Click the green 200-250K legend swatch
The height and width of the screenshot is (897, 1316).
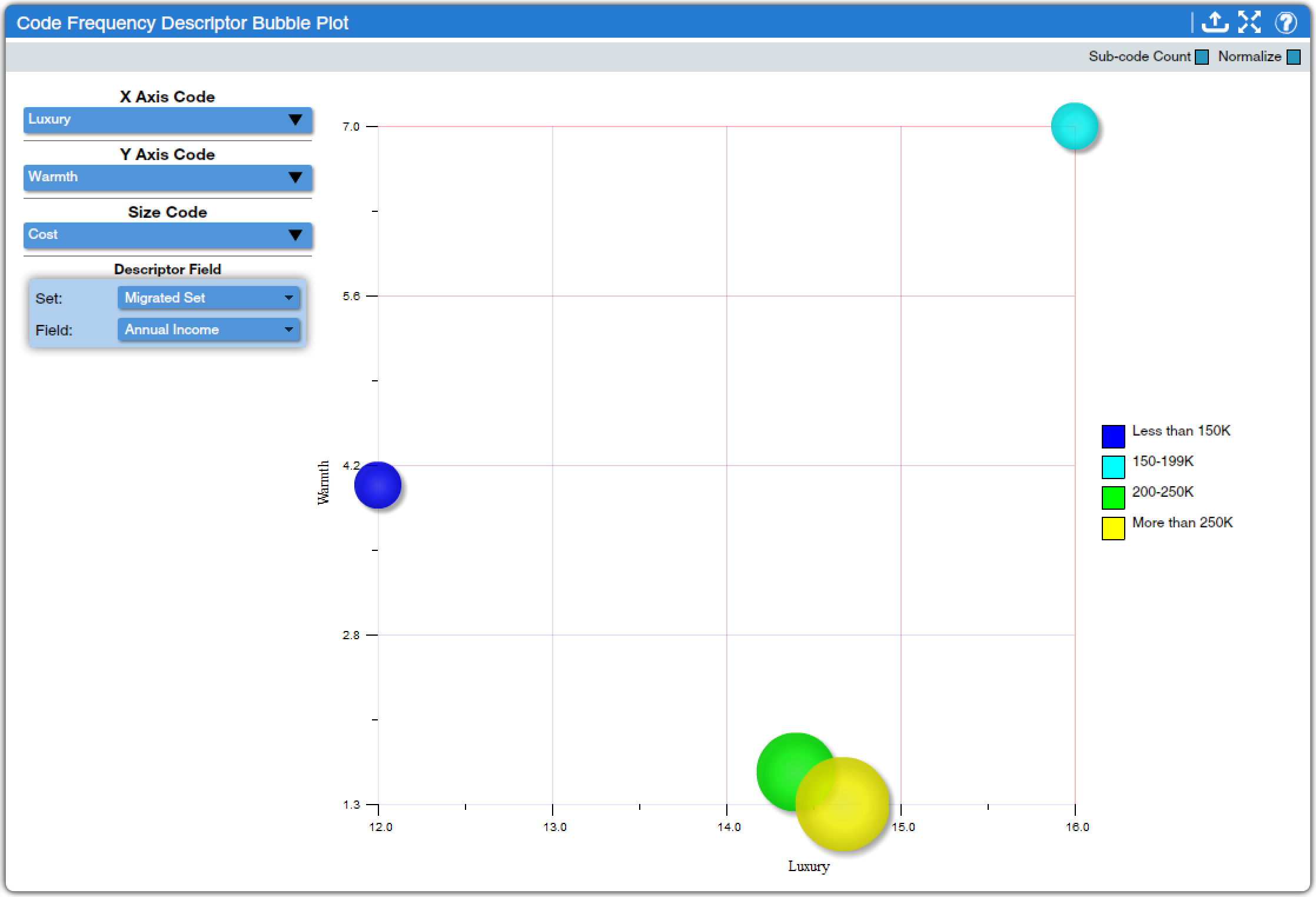(1113, 497)
